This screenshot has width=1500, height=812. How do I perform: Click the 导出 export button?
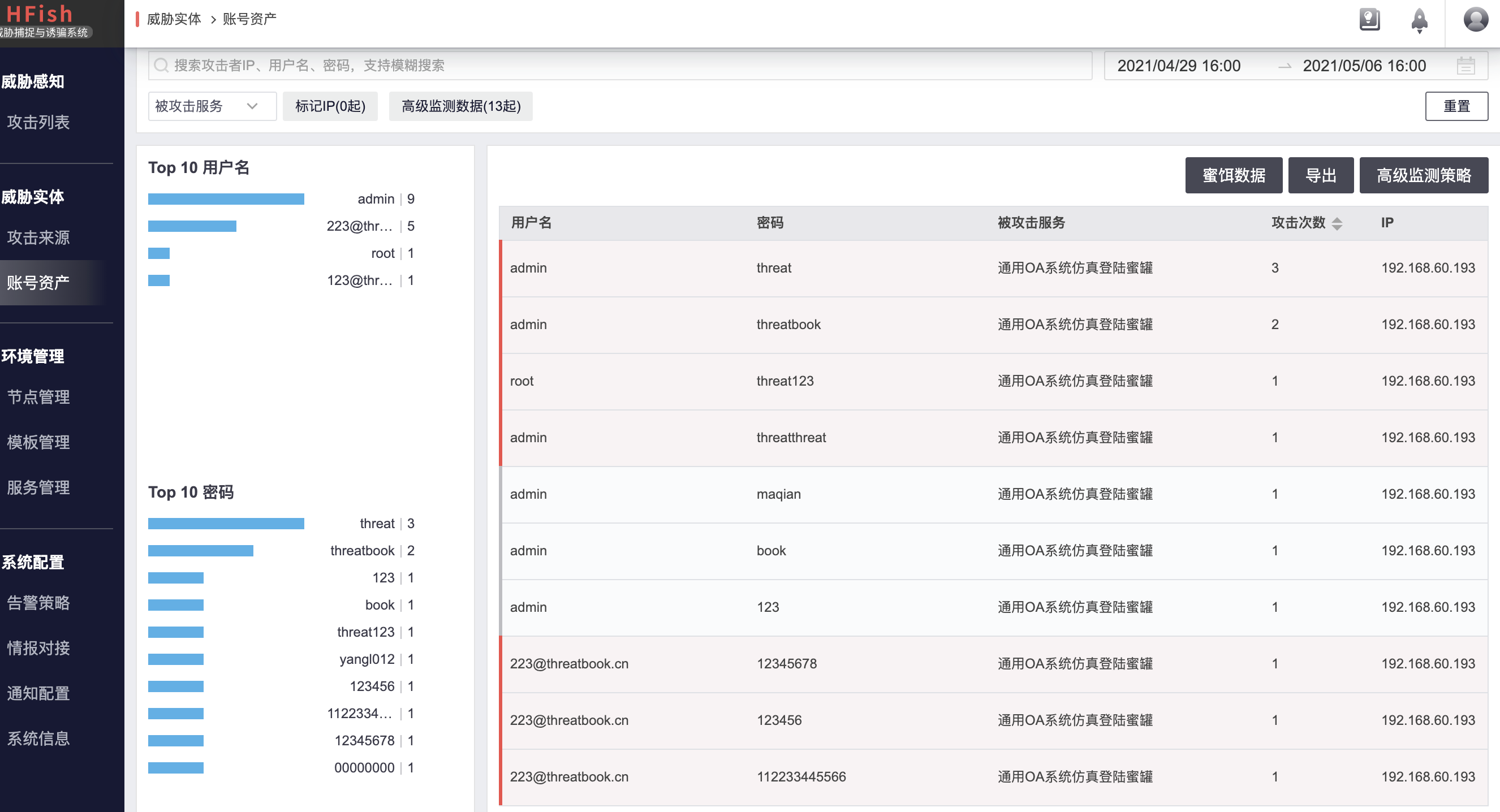(x=1321, y=175)
